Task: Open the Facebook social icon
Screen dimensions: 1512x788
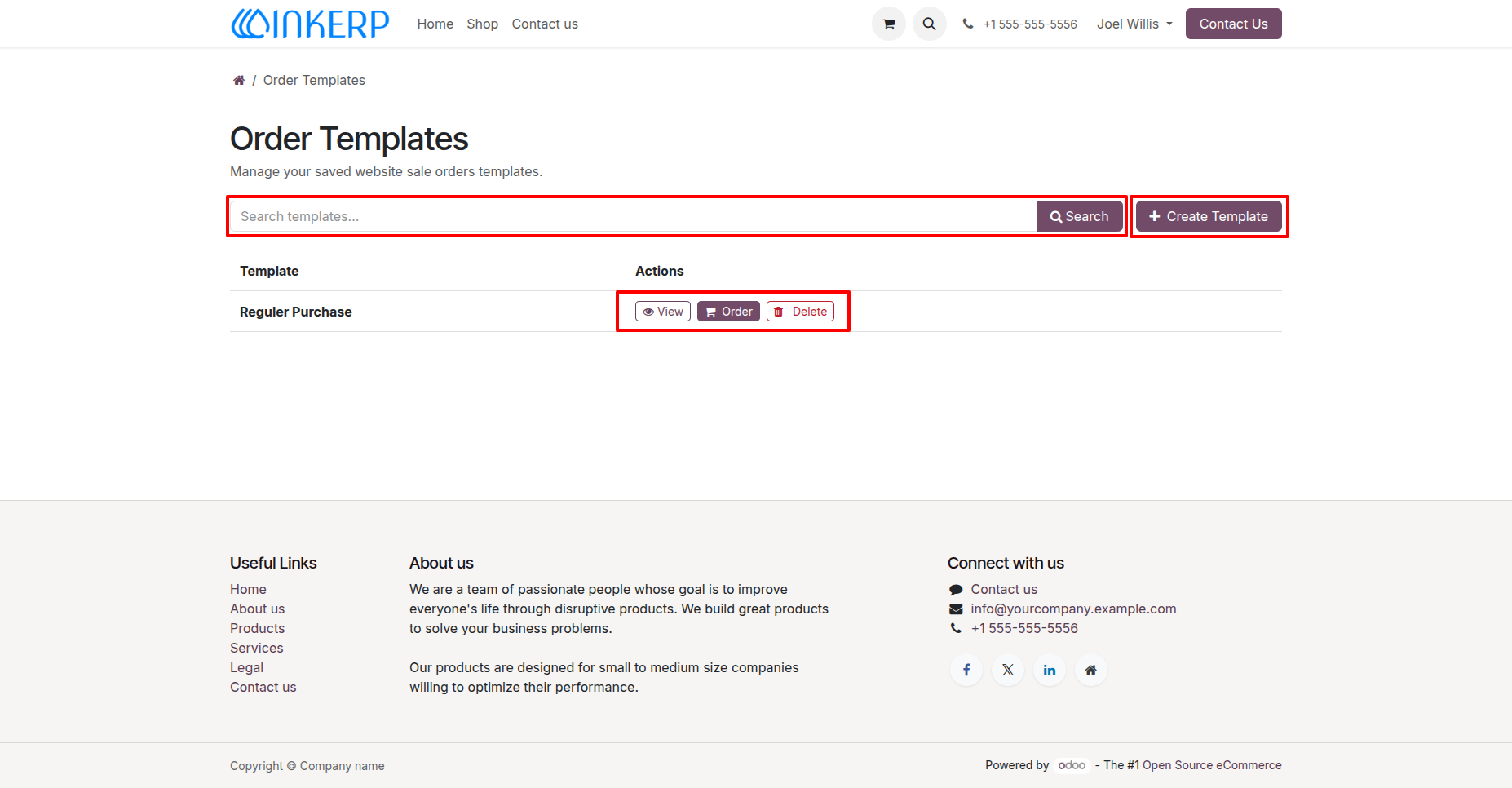Action: pyautogui.click(x=966, y=670)
